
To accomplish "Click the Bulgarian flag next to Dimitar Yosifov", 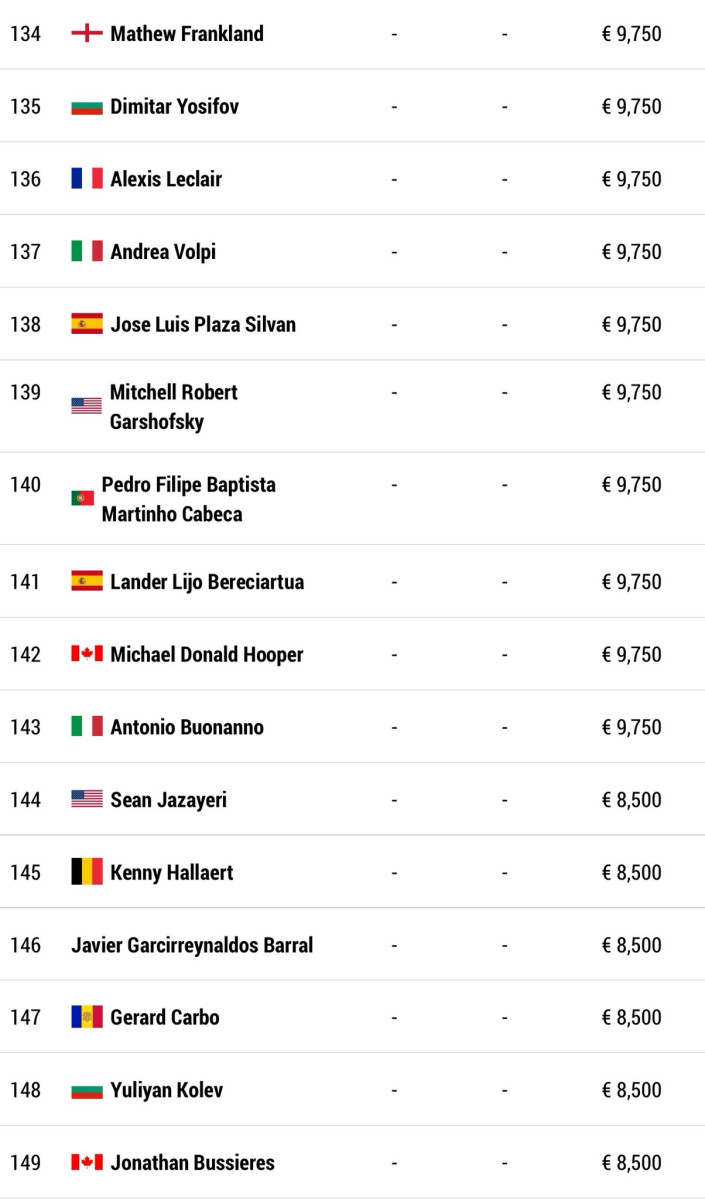I will [87, 107].
